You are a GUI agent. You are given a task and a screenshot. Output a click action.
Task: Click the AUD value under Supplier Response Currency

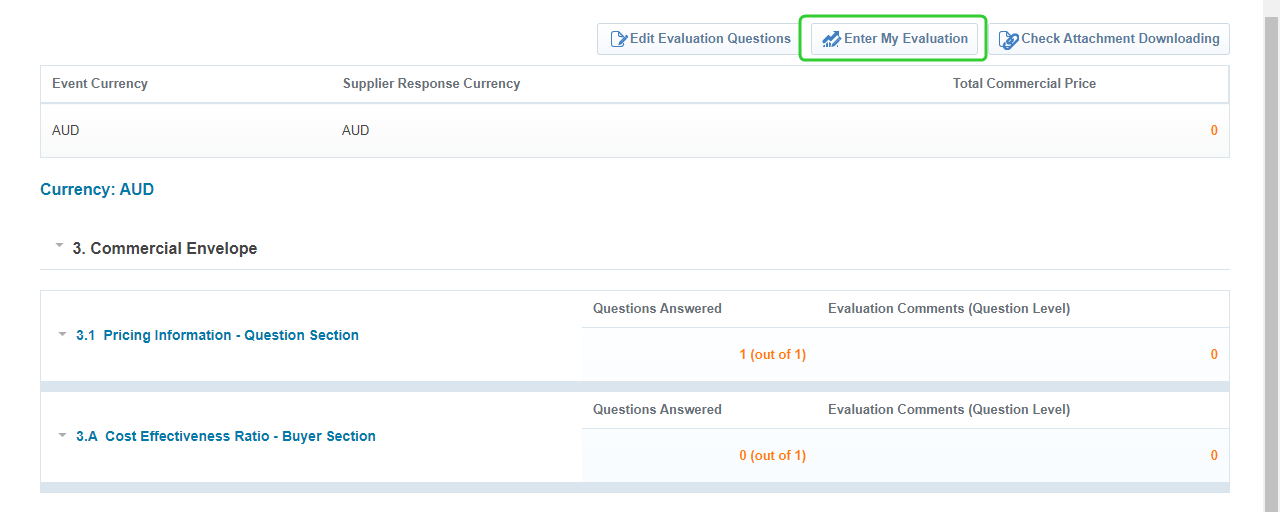355,130
